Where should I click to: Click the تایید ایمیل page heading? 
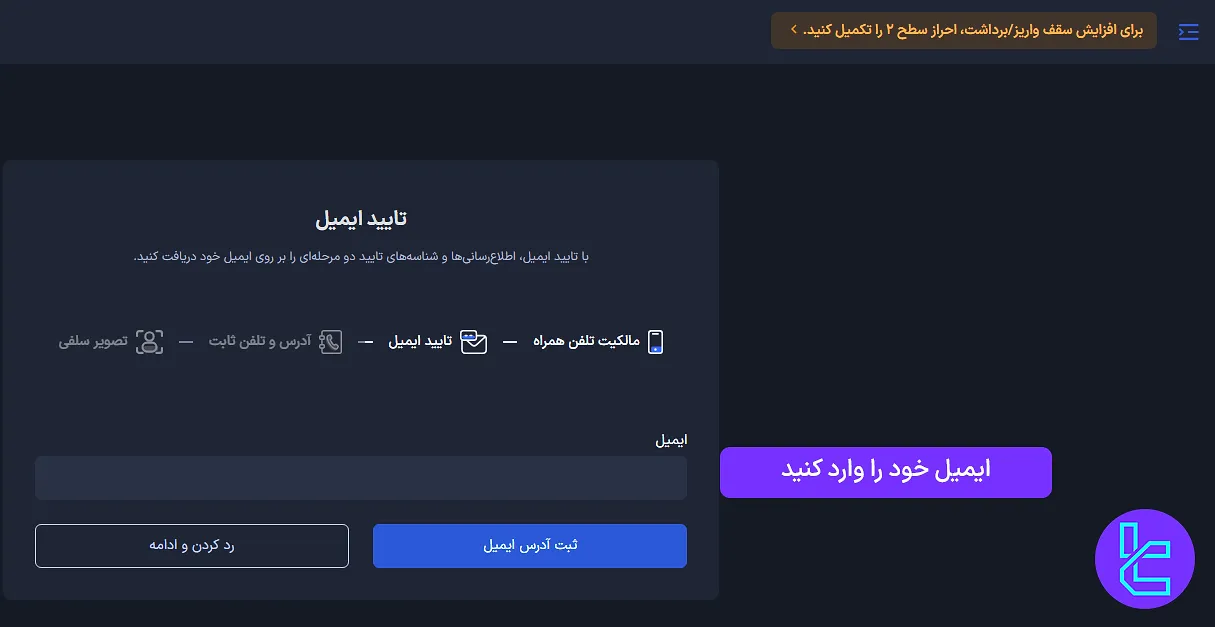359,217
